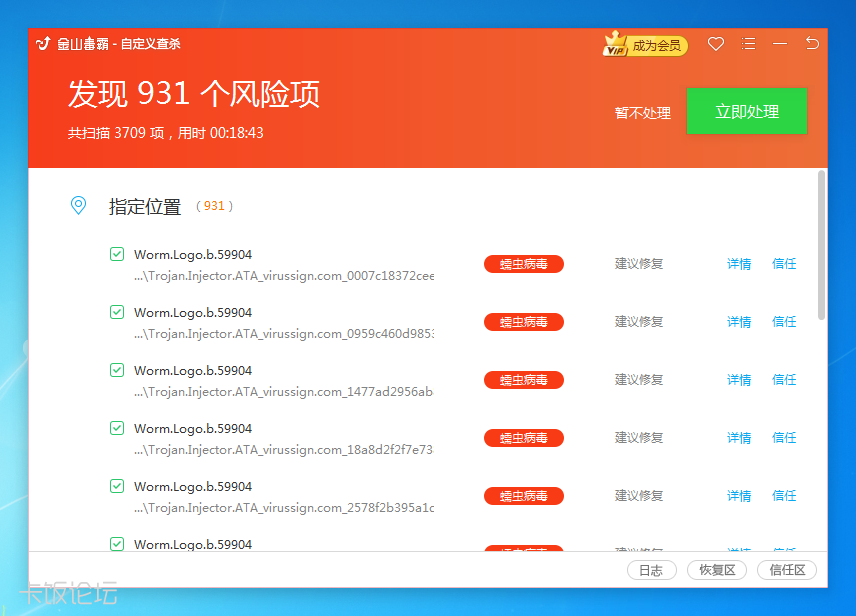
Task: Click 信任 on the 0959c460d985 row
Action: pos(784,322)
